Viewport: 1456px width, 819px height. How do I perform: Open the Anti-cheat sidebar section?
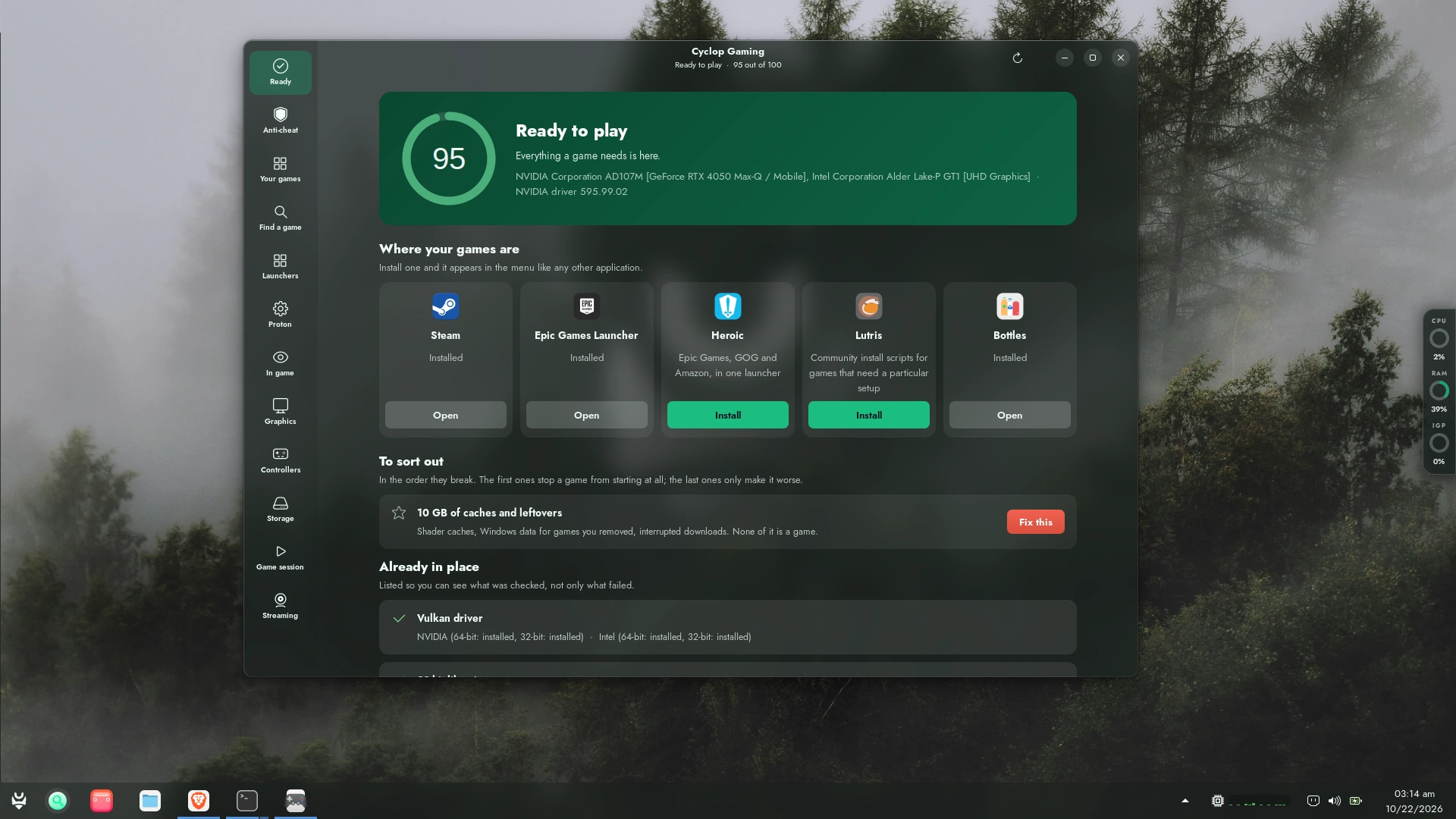pos(280,121)
